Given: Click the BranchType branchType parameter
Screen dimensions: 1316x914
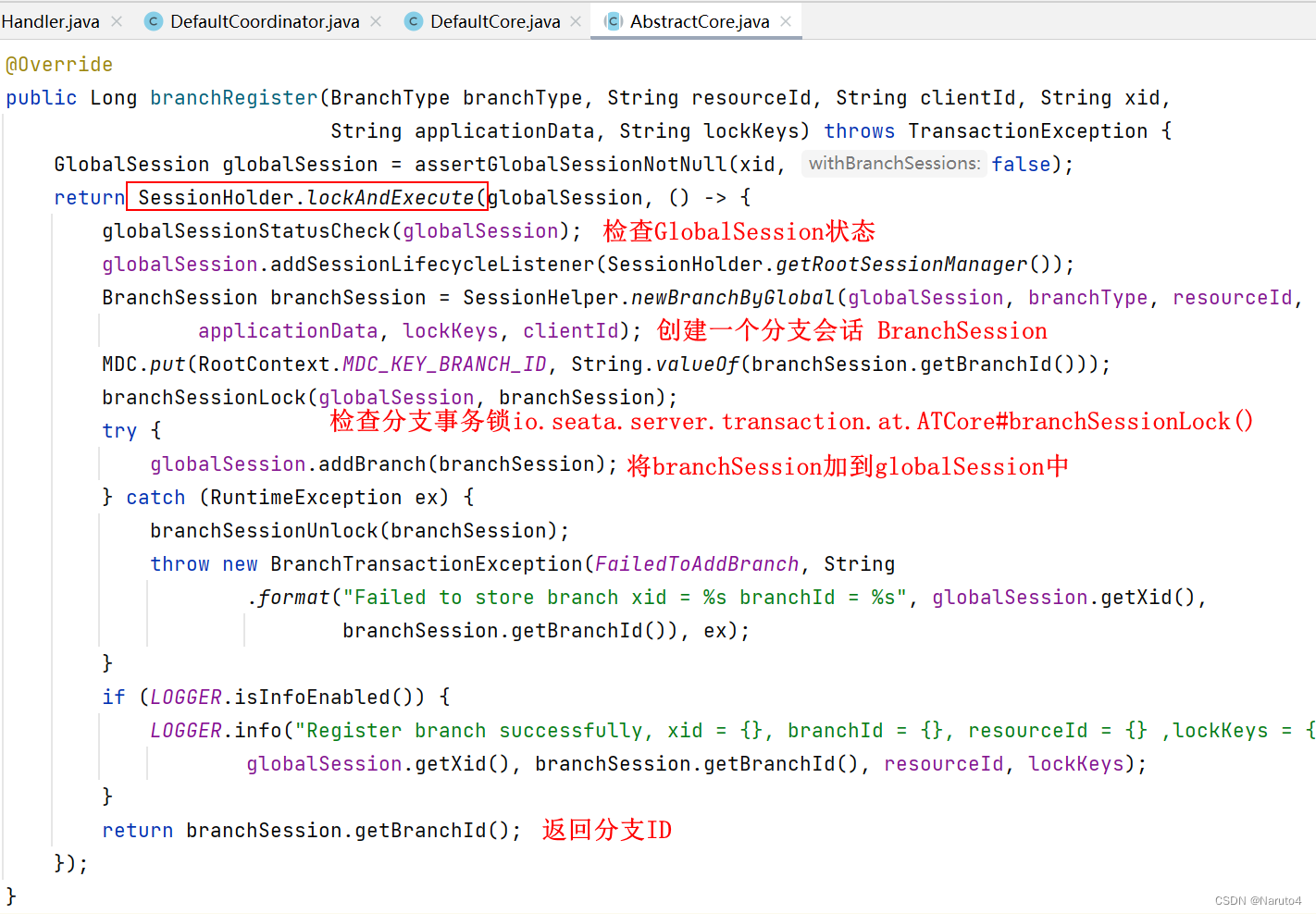Looking at the screenshot, I should (456, 98).
